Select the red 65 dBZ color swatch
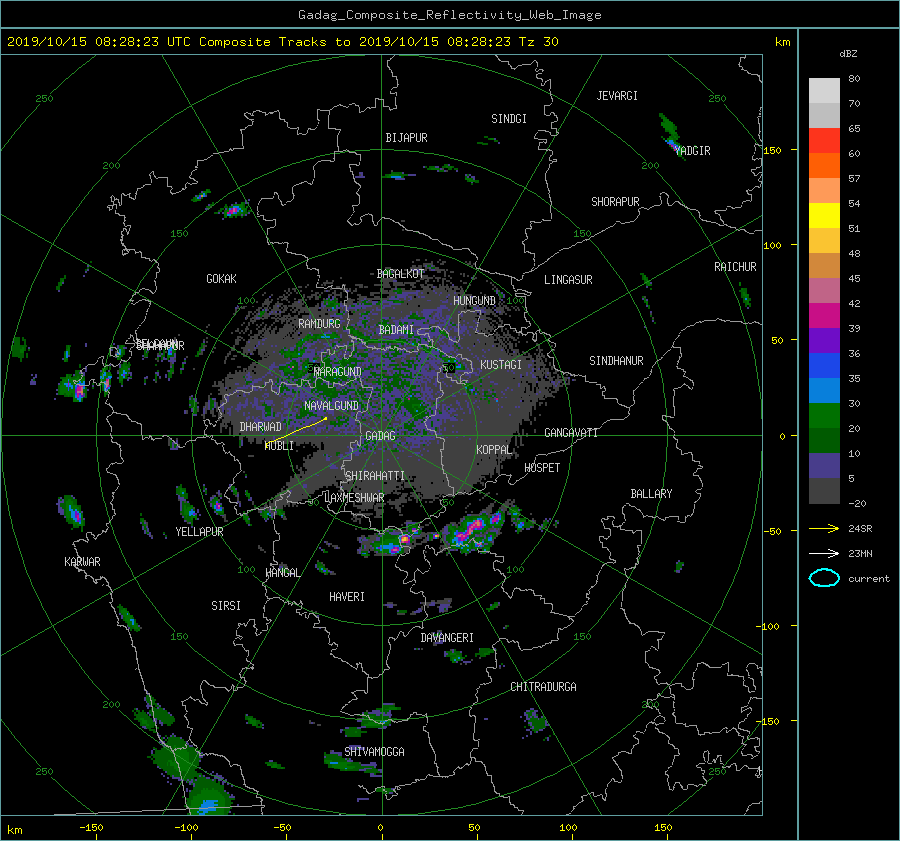 (x=824, y=141)
